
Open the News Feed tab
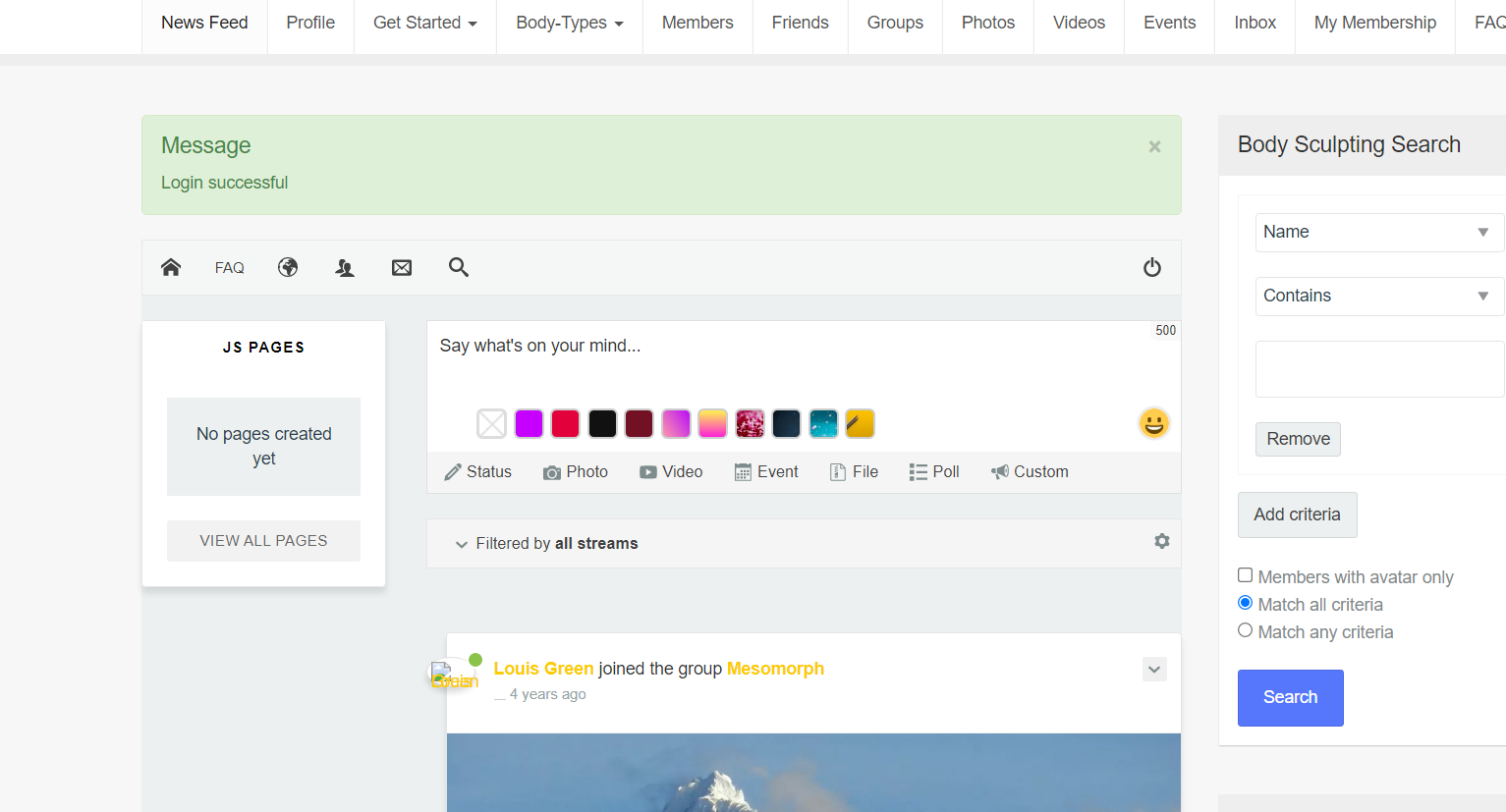204,23
